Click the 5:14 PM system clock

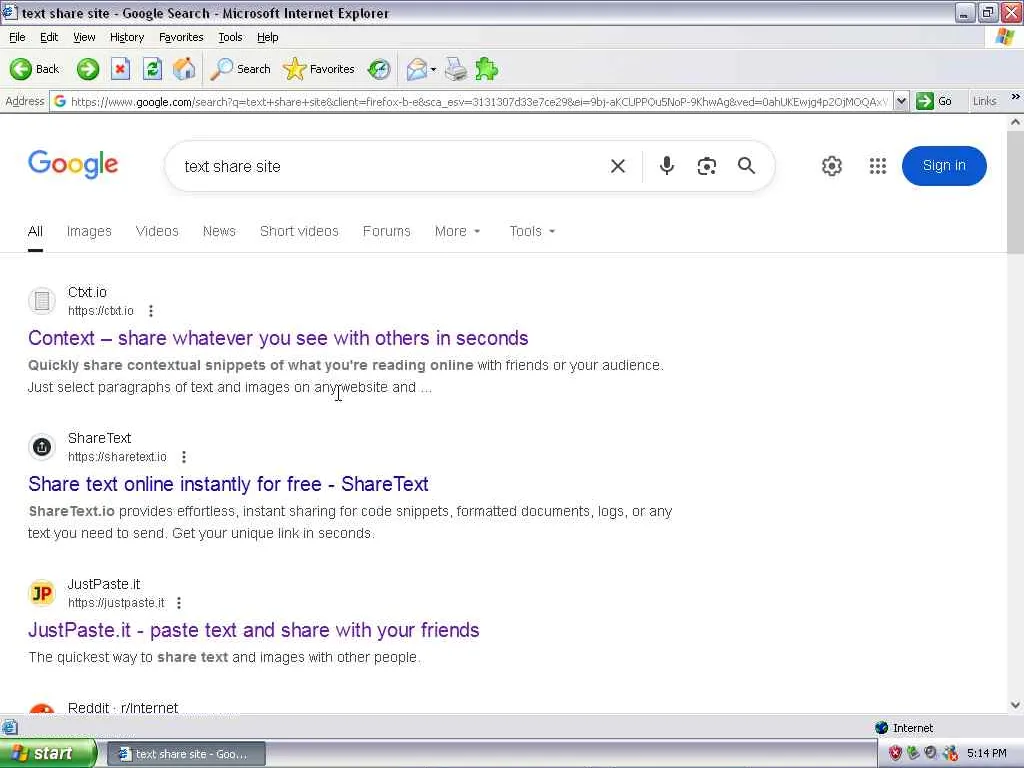(x=986, y=754)
